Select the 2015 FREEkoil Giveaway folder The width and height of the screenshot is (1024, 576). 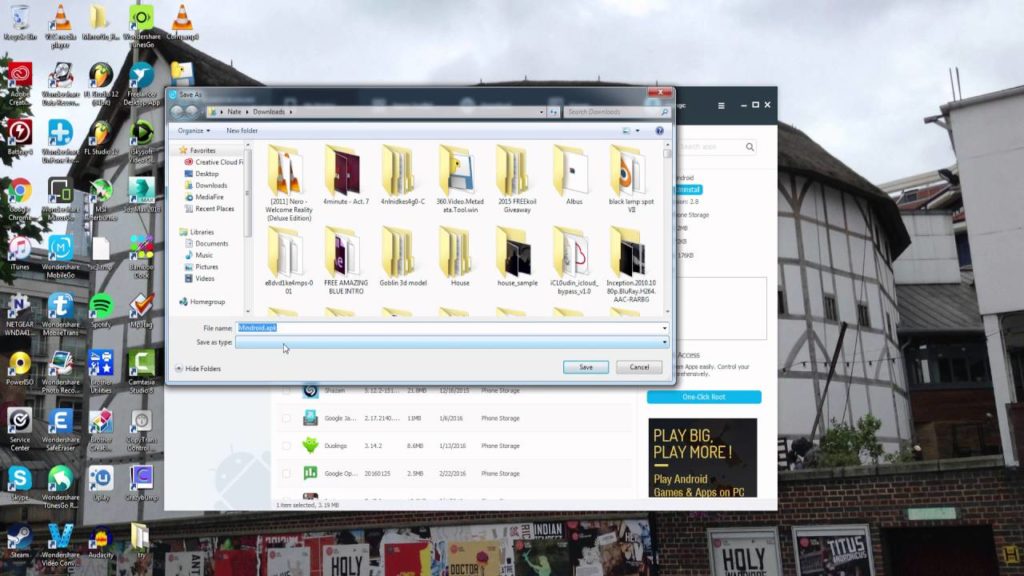click(x=517, y=180)
